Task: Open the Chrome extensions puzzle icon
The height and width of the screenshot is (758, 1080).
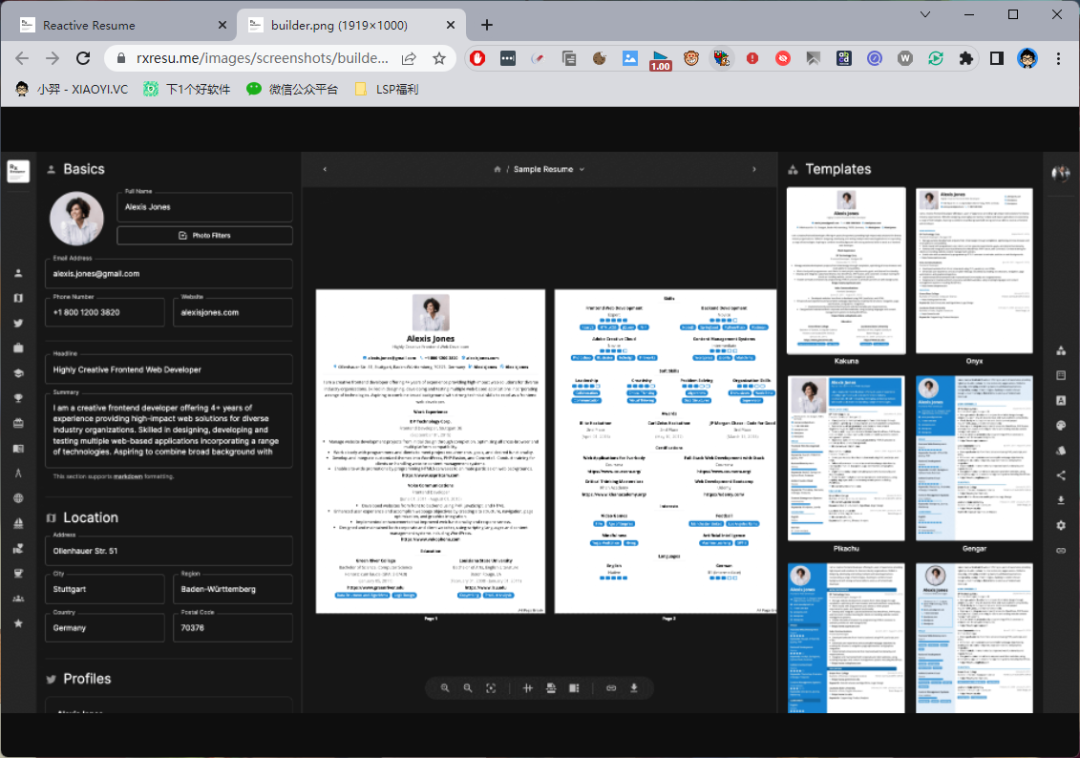Action: coord(966,59)
